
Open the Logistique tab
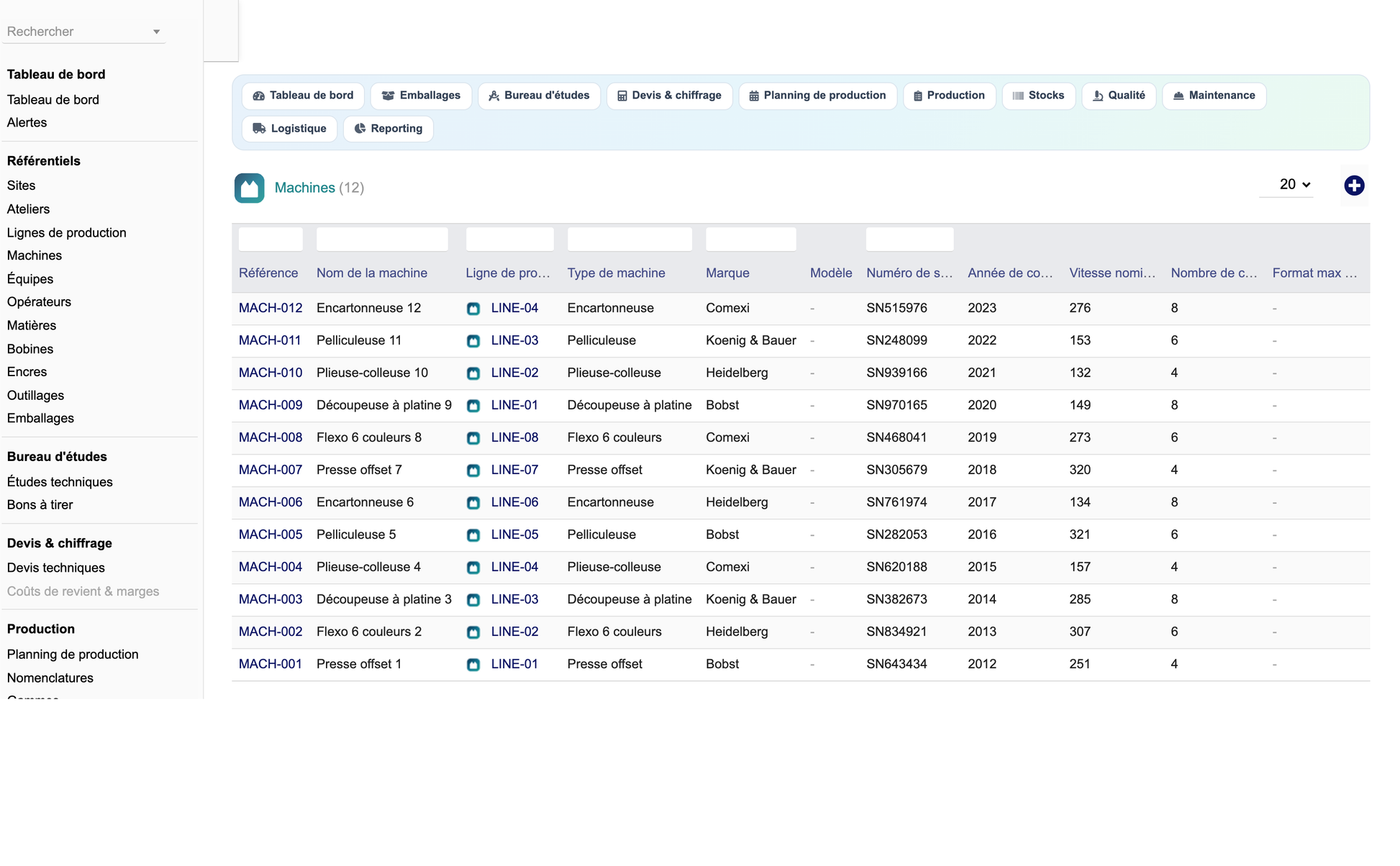[x=289, y=129]
